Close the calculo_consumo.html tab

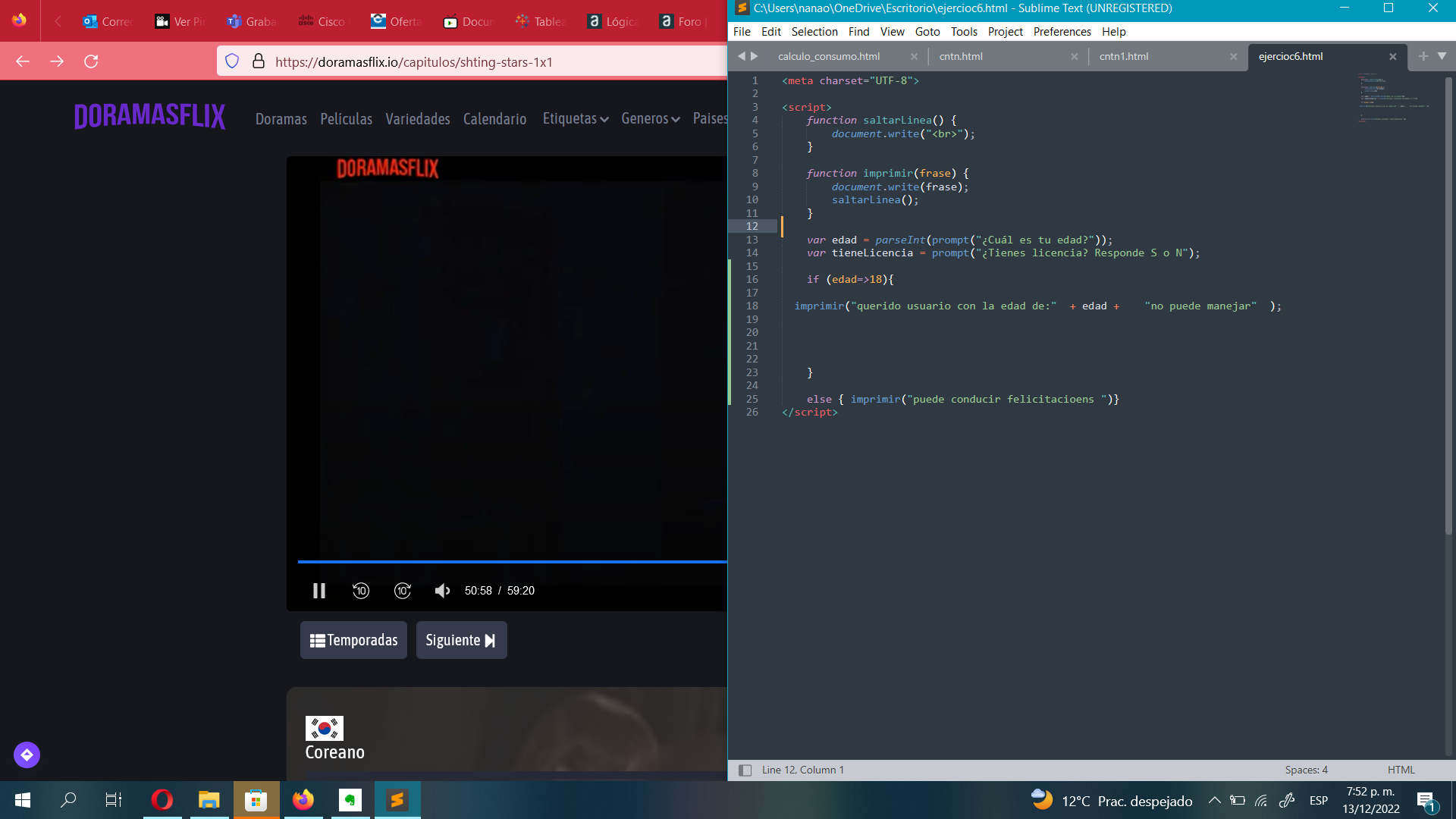(914, 57)
